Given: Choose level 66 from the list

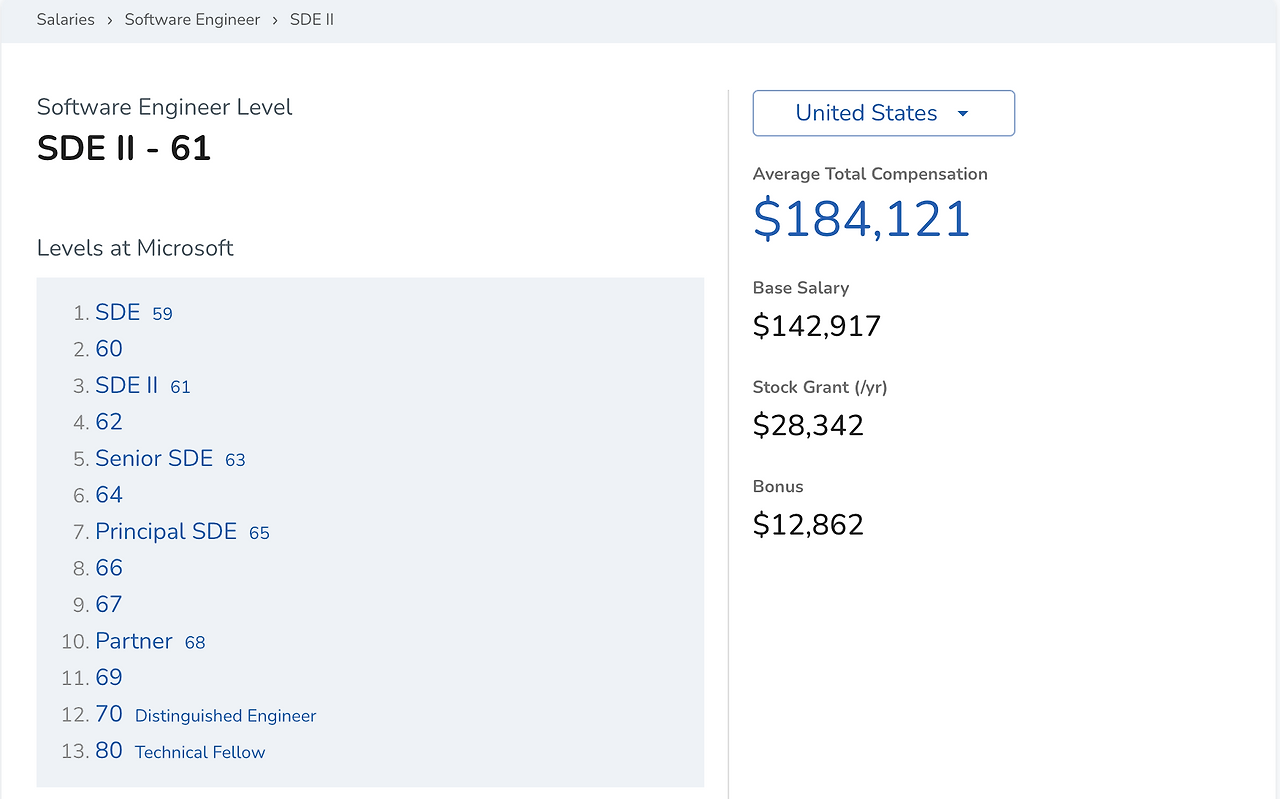Looking at the screenshot, I should [x=109, y=568].
